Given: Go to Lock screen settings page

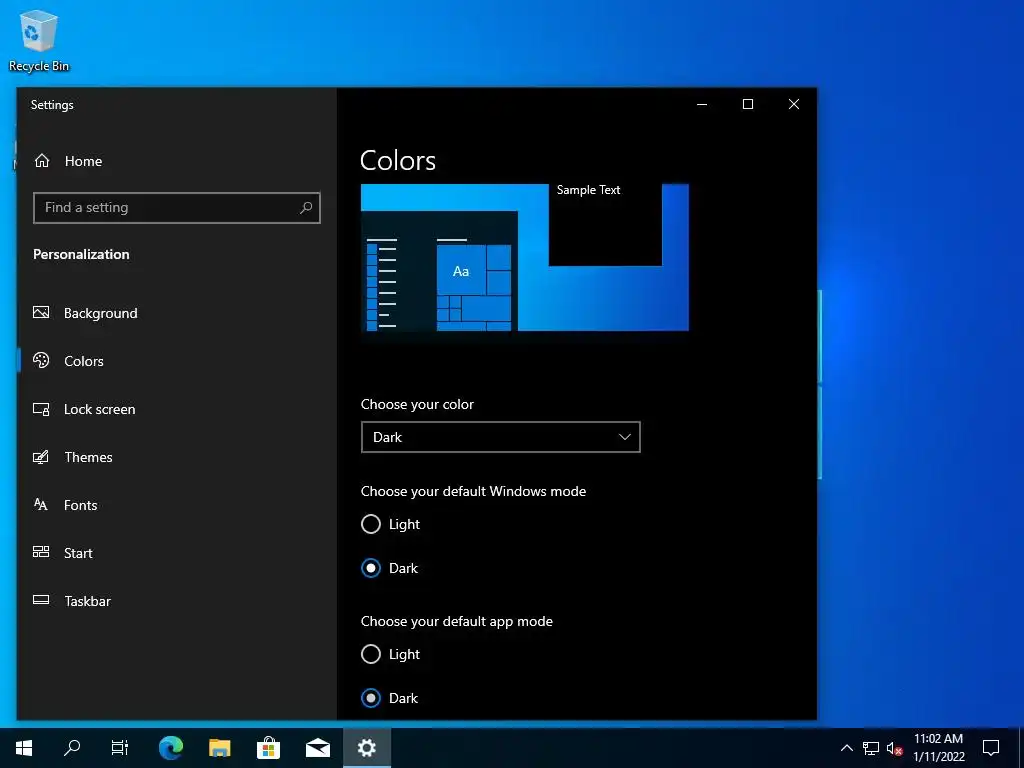Looking at the screenshot, I should point(176,409).
